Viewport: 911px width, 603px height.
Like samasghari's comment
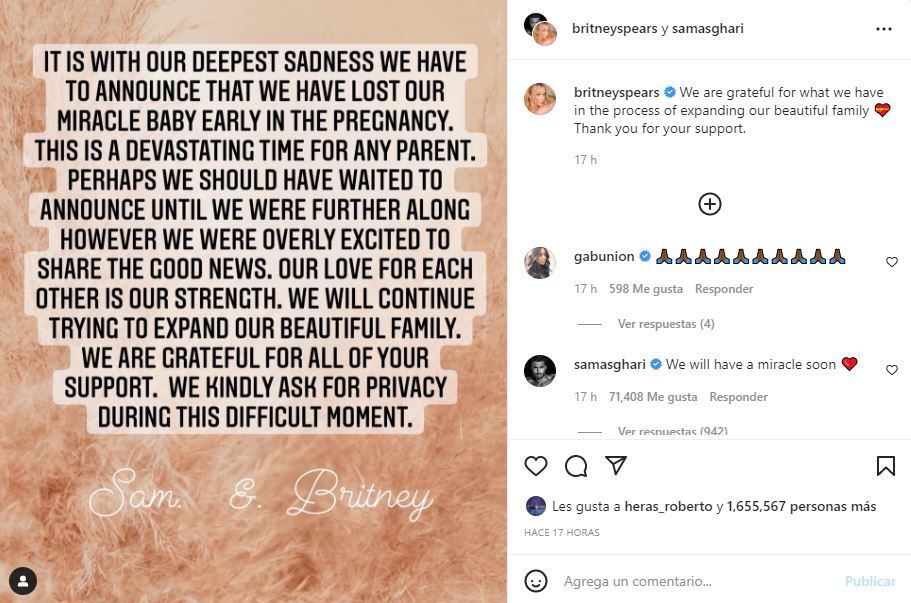(892, 370)
